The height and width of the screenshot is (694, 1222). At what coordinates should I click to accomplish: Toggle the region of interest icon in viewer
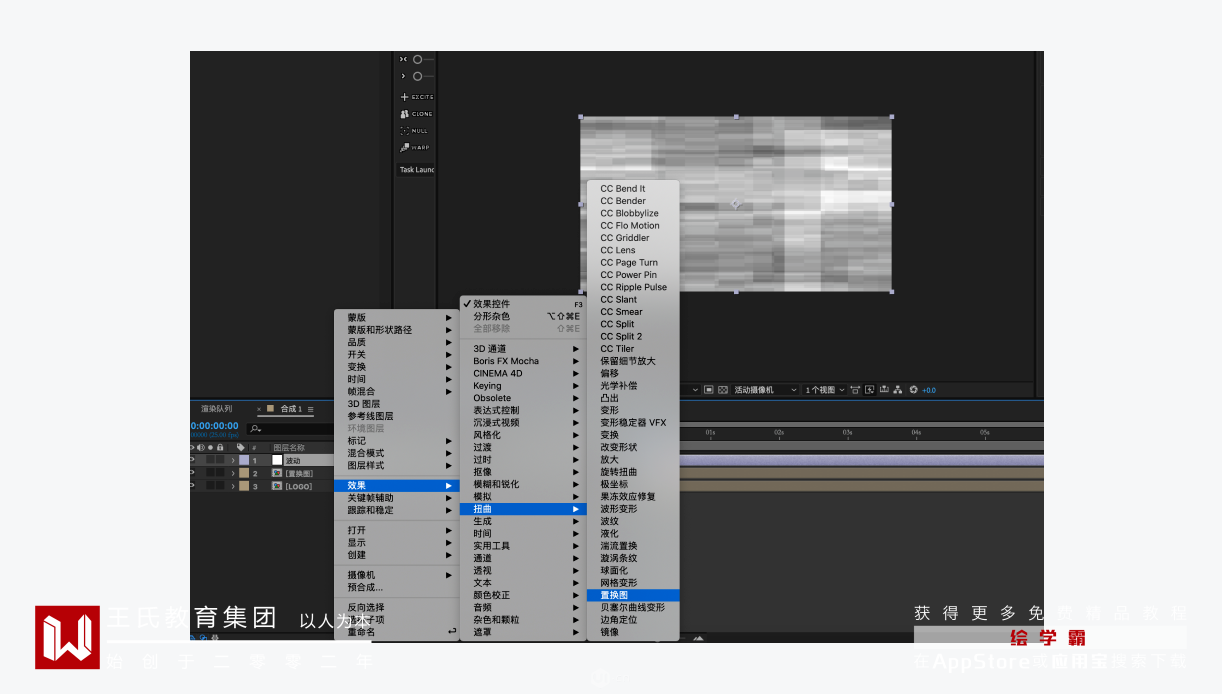[x=709, y=390]
